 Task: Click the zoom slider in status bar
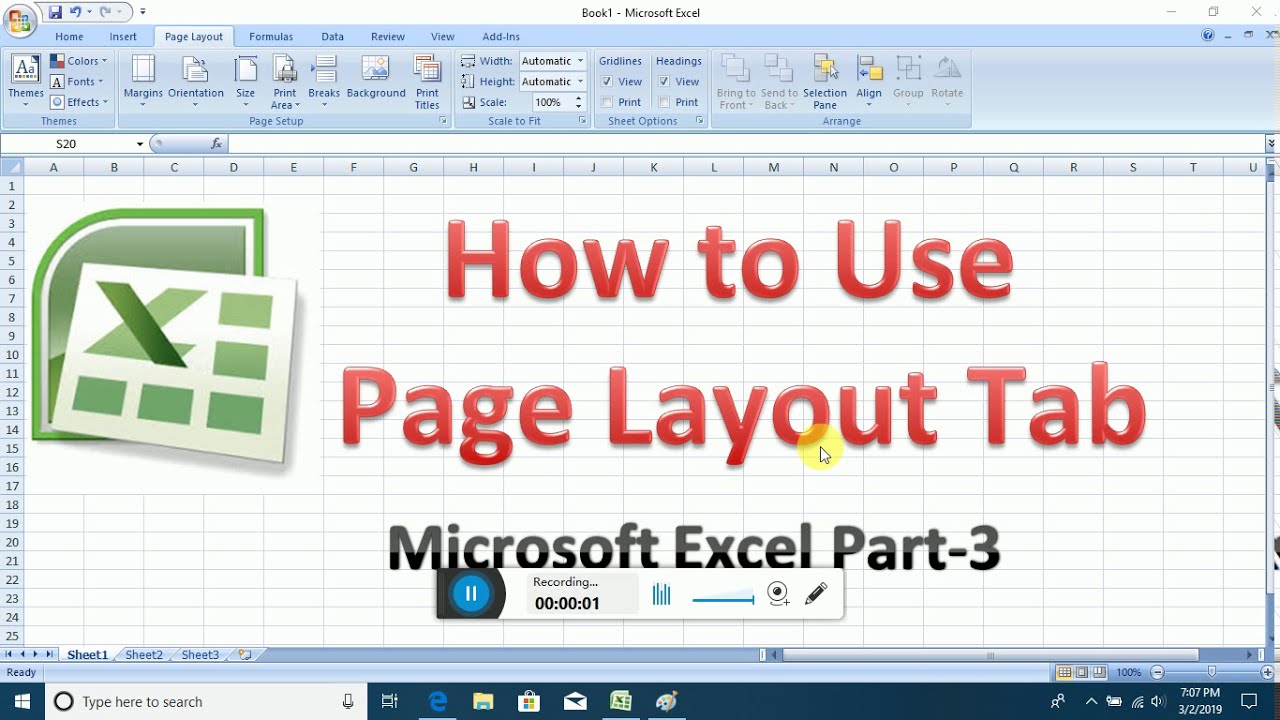[1213, 673]
